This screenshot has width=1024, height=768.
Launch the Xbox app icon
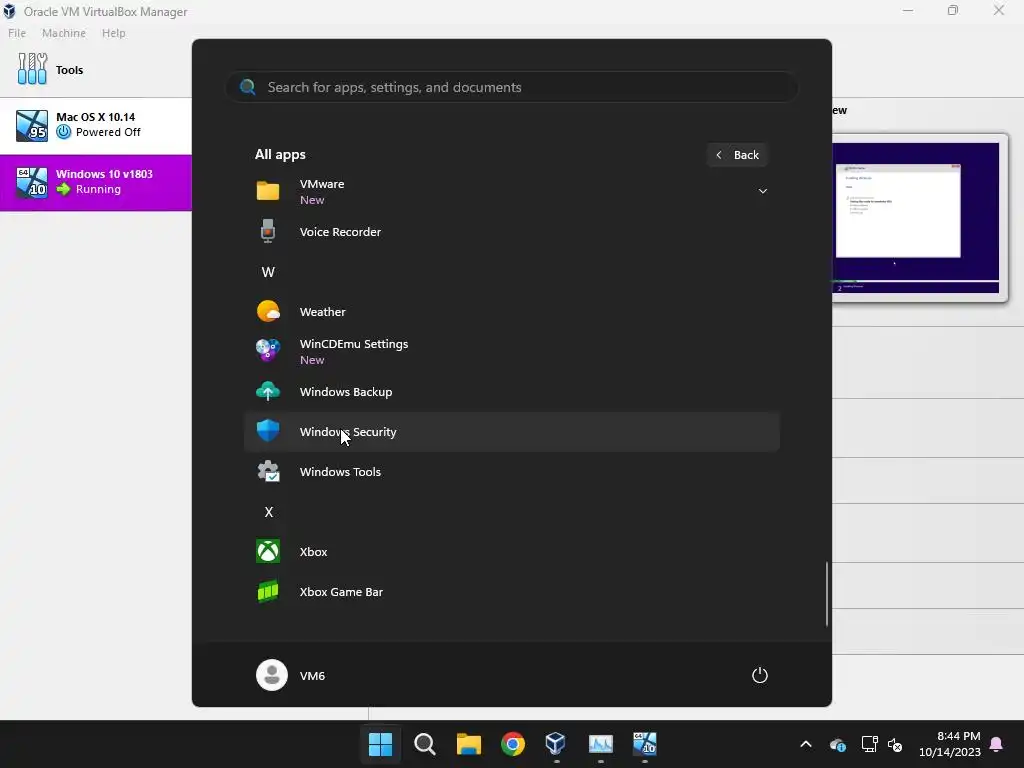coord(268,552)
